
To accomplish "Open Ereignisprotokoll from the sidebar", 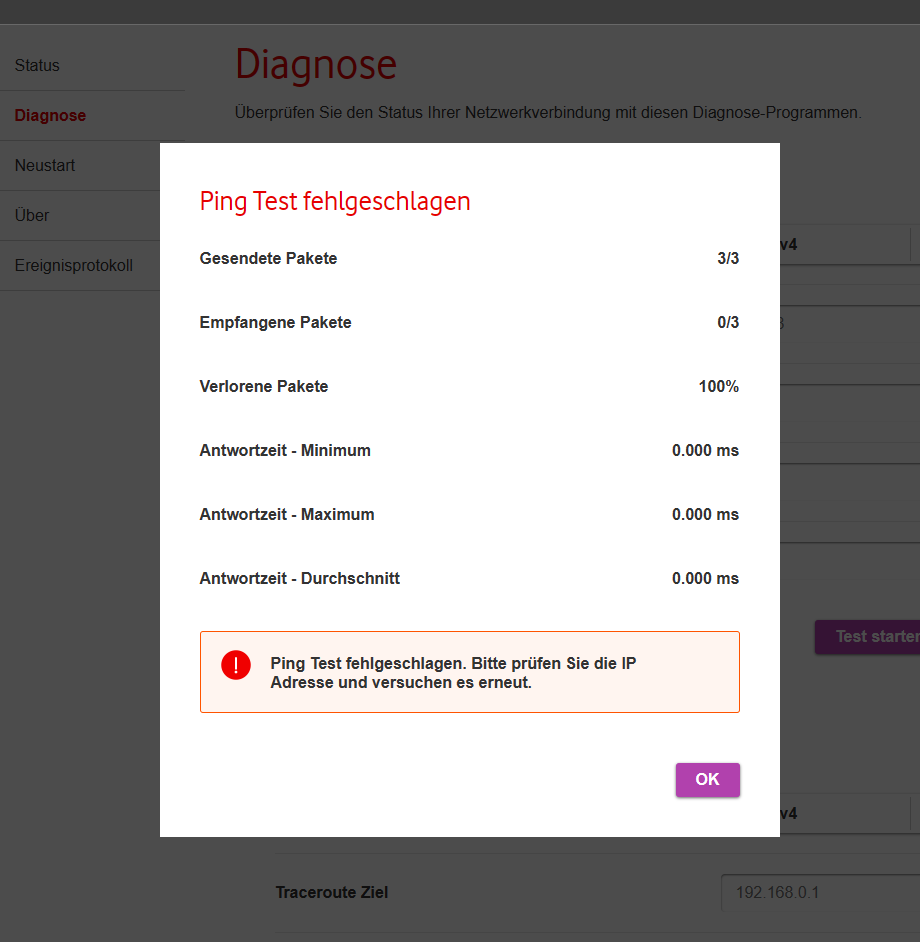I will click(x=73, y=266).
